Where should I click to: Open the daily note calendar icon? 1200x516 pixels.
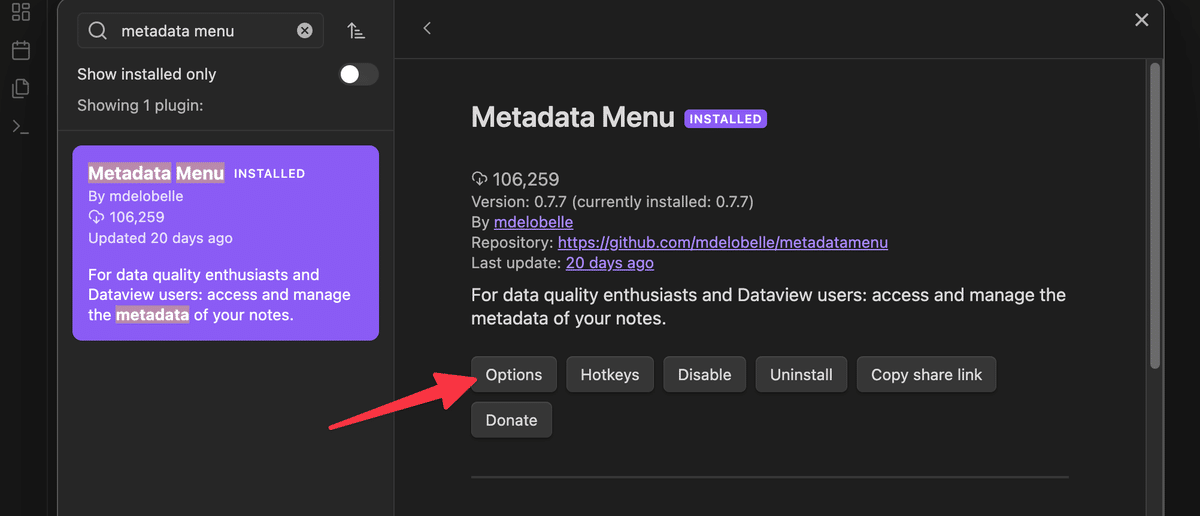point(20,50)
